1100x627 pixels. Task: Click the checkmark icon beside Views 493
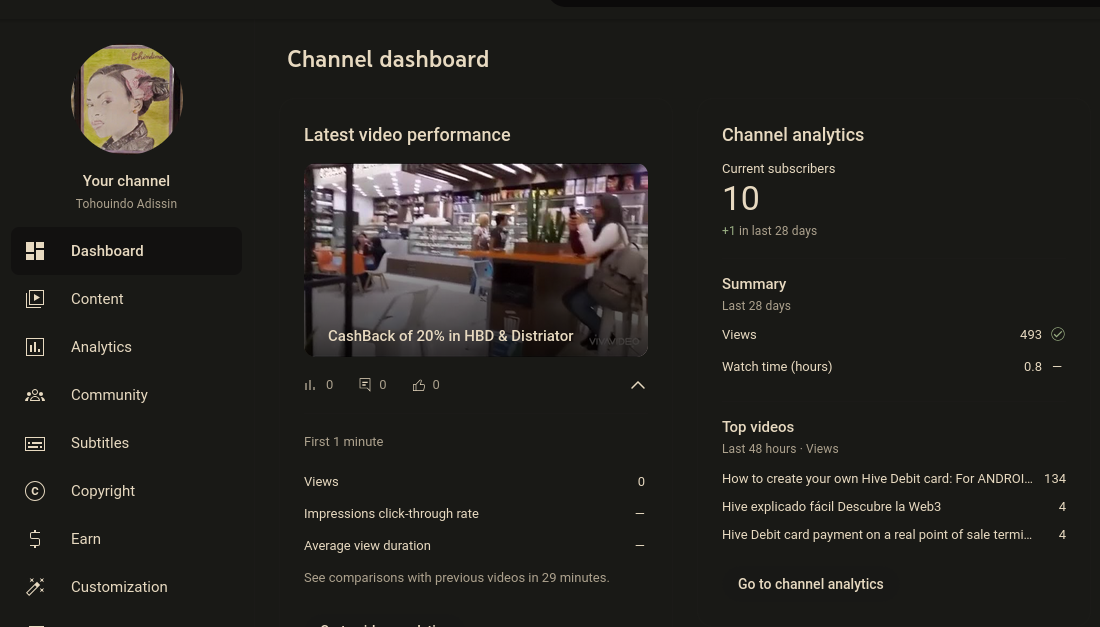tap(1058, 335)
